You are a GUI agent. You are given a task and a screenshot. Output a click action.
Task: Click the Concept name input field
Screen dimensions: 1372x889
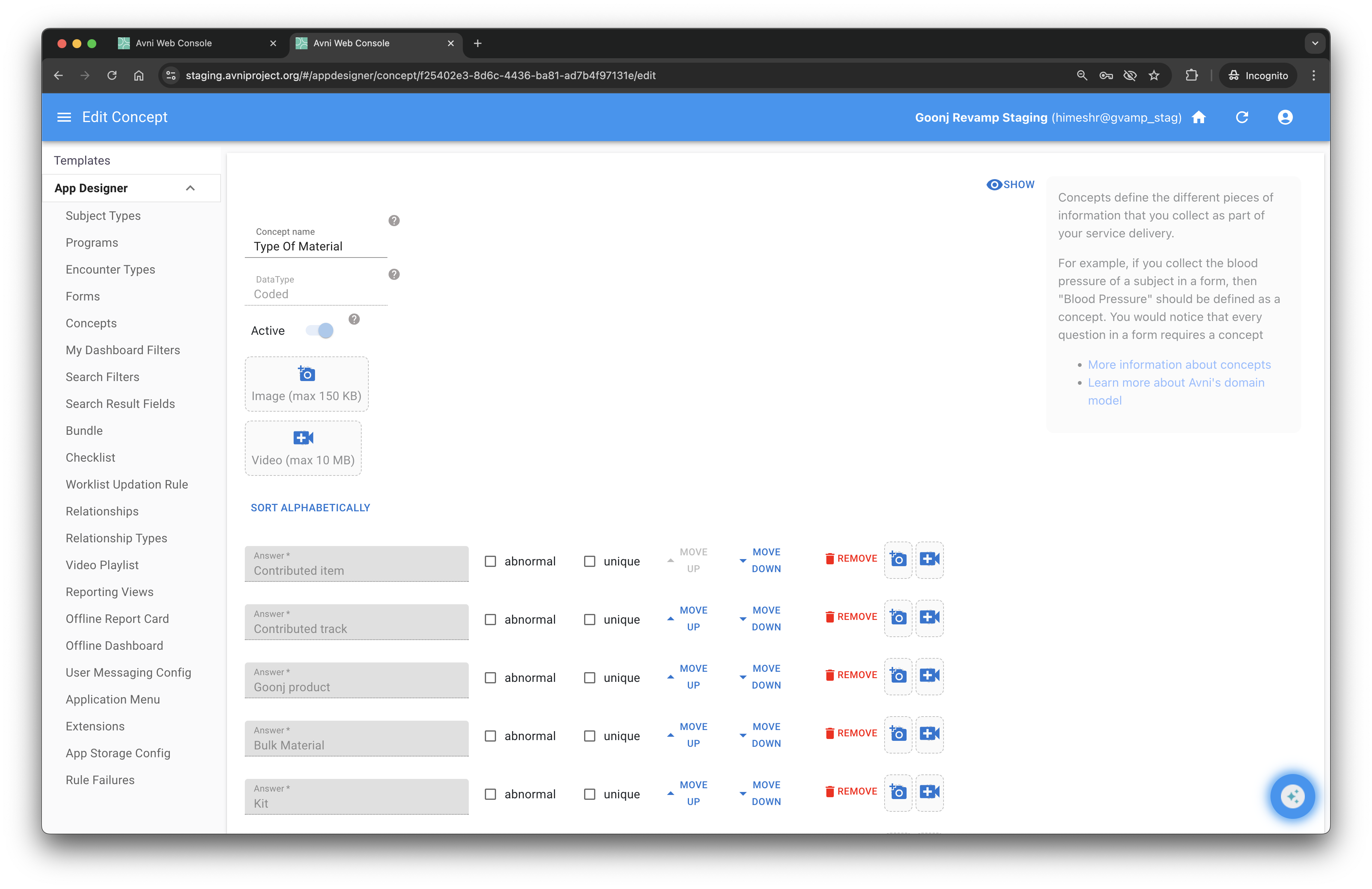[x=316, y=247]
